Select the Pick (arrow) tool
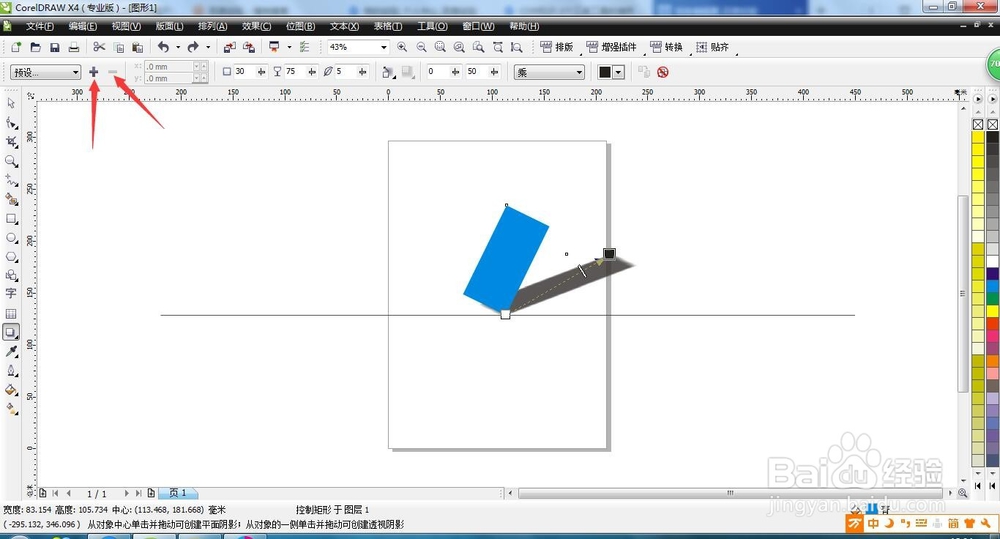Viewport: 1000px width, 539px height. (11, 103)
